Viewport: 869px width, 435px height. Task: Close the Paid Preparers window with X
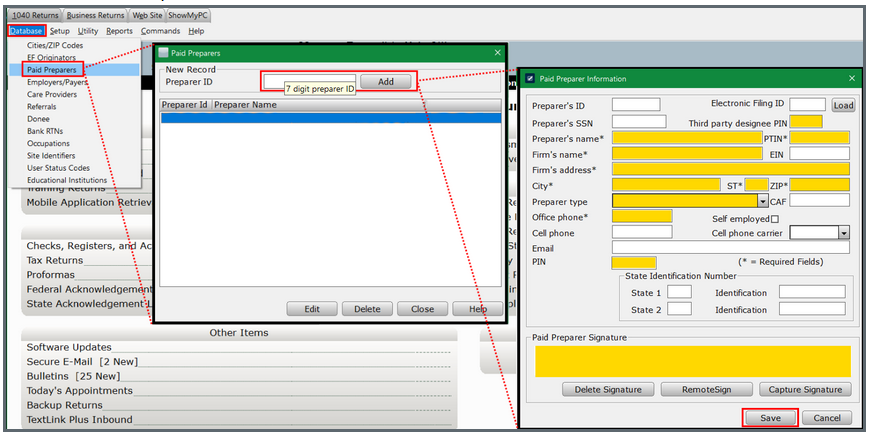click(x=497, y=52)
